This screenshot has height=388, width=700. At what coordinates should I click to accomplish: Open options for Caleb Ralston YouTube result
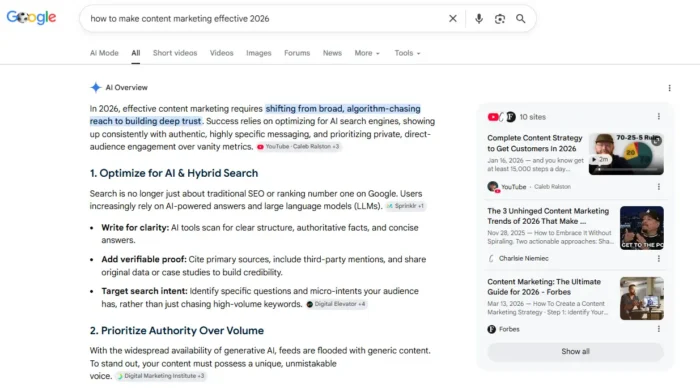point(658,187)
